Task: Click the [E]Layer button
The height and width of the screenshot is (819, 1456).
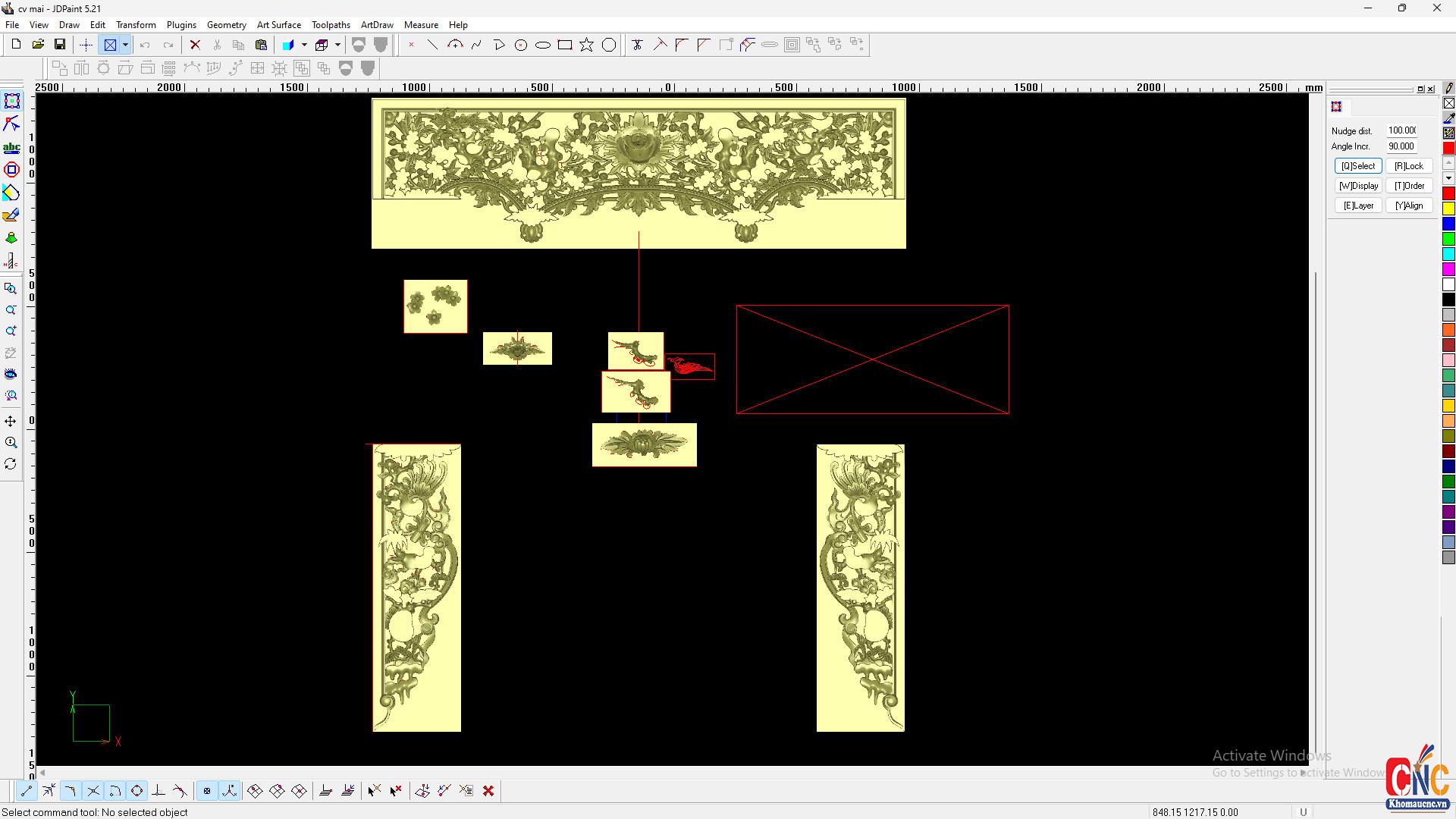Action: point(1357,206)
